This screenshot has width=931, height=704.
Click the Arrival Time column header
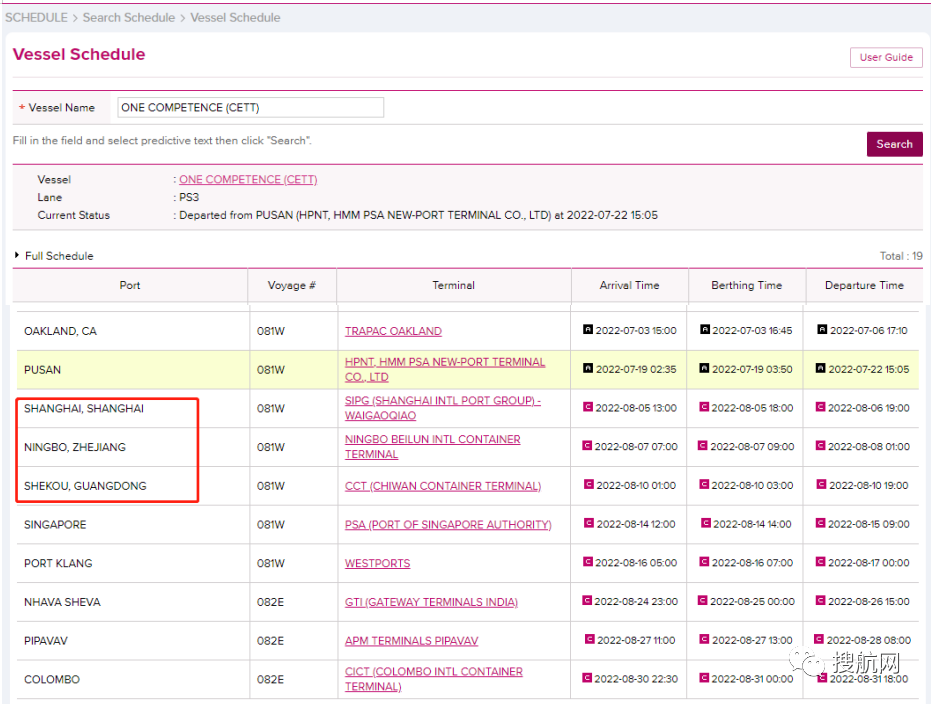tap(629, 285)
